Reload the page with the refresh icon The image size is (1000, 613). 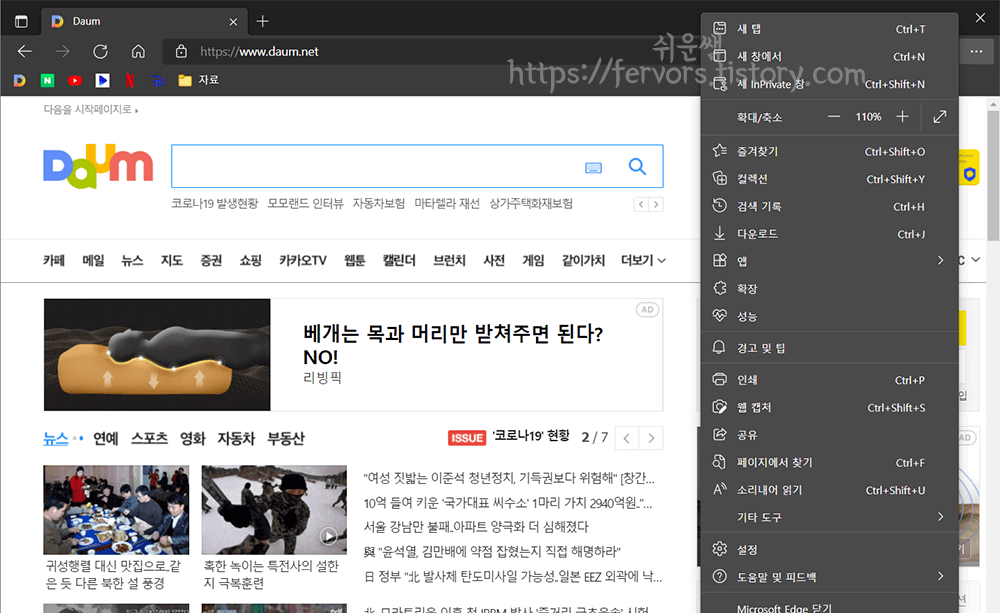point(101,51)
